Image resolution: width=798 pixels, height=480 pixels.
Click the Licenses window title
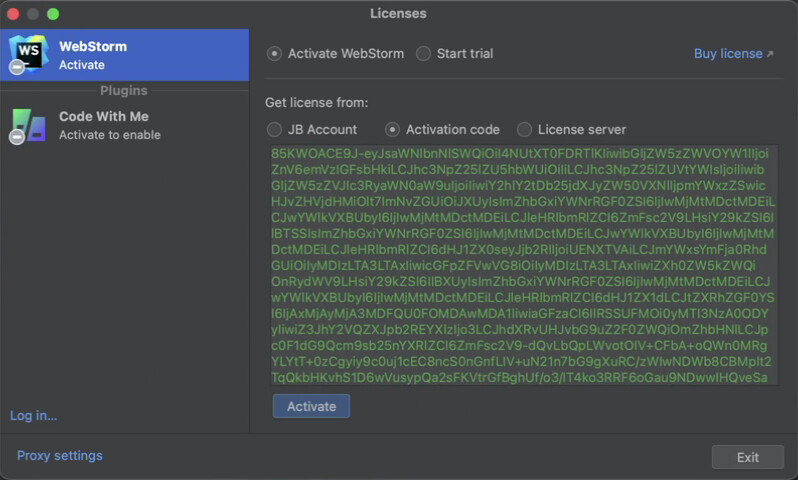398,14
